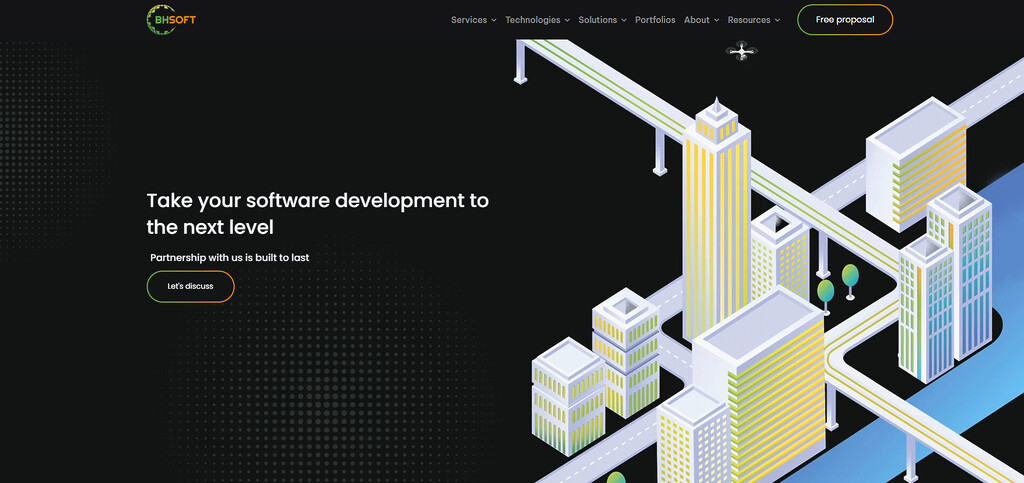Viewport: 1024px width, 483px height.
Task: Open the About menu
Action: pos(697,20)
